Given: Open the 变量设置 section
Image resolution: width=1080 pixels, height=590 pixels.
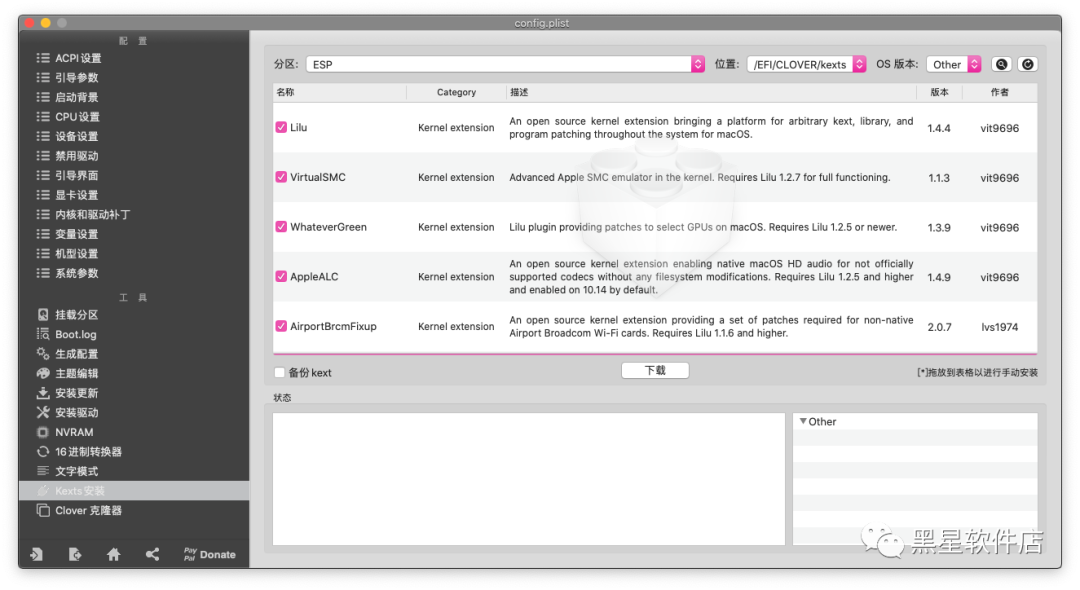Looking at the screenshot, I should [76, 234].
